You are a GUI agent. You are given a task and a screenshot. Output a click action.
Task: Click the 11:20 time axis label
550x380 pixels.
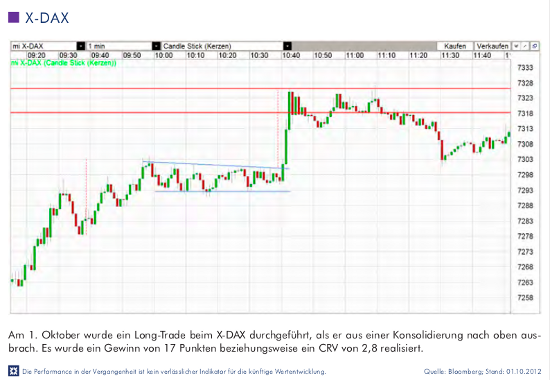[x=418, y=55]
